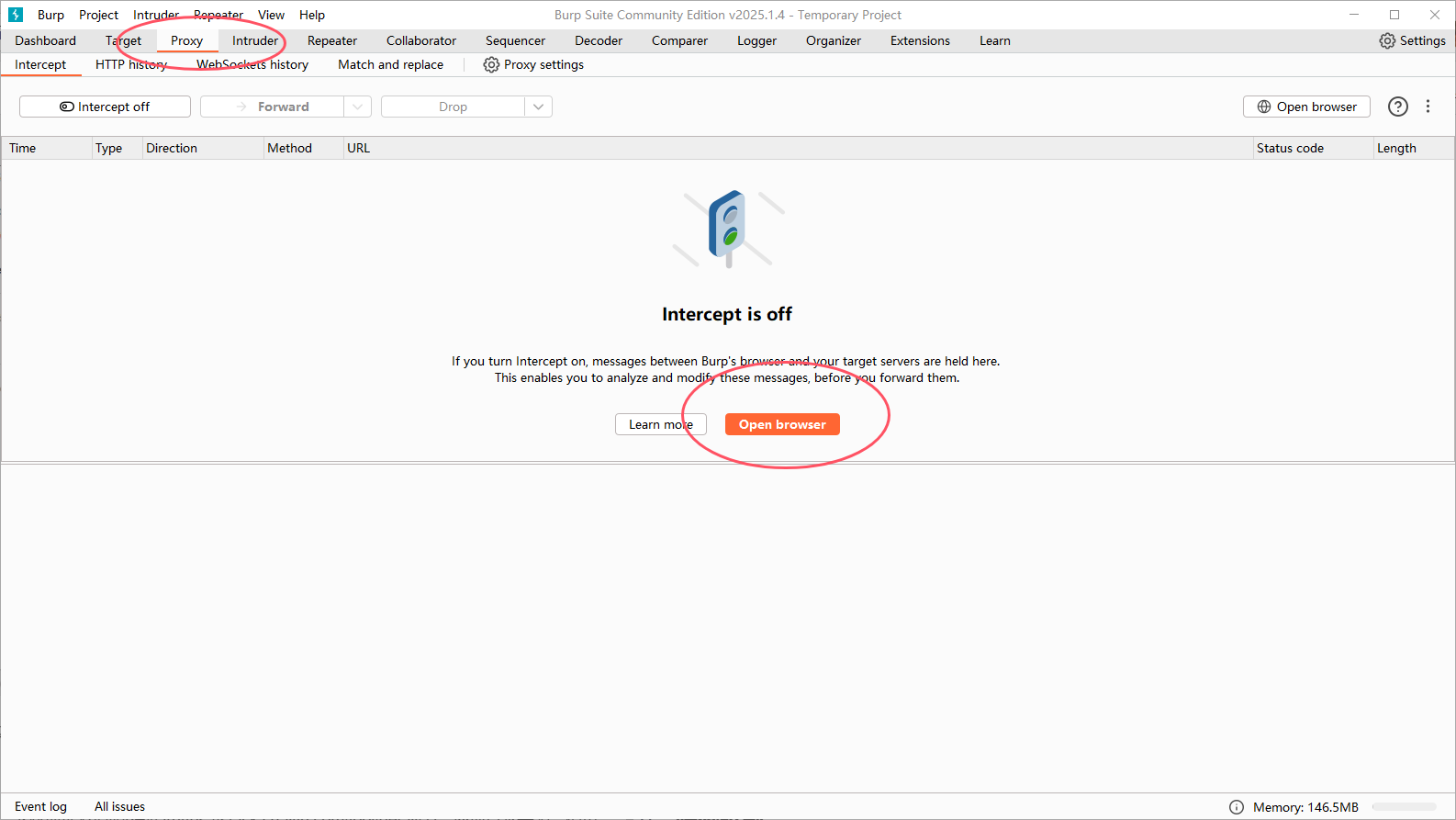Image resolution: width=1456 pixels, height=820 pixels.
Task: Sort by the Method column header
Action: [303, 148]
